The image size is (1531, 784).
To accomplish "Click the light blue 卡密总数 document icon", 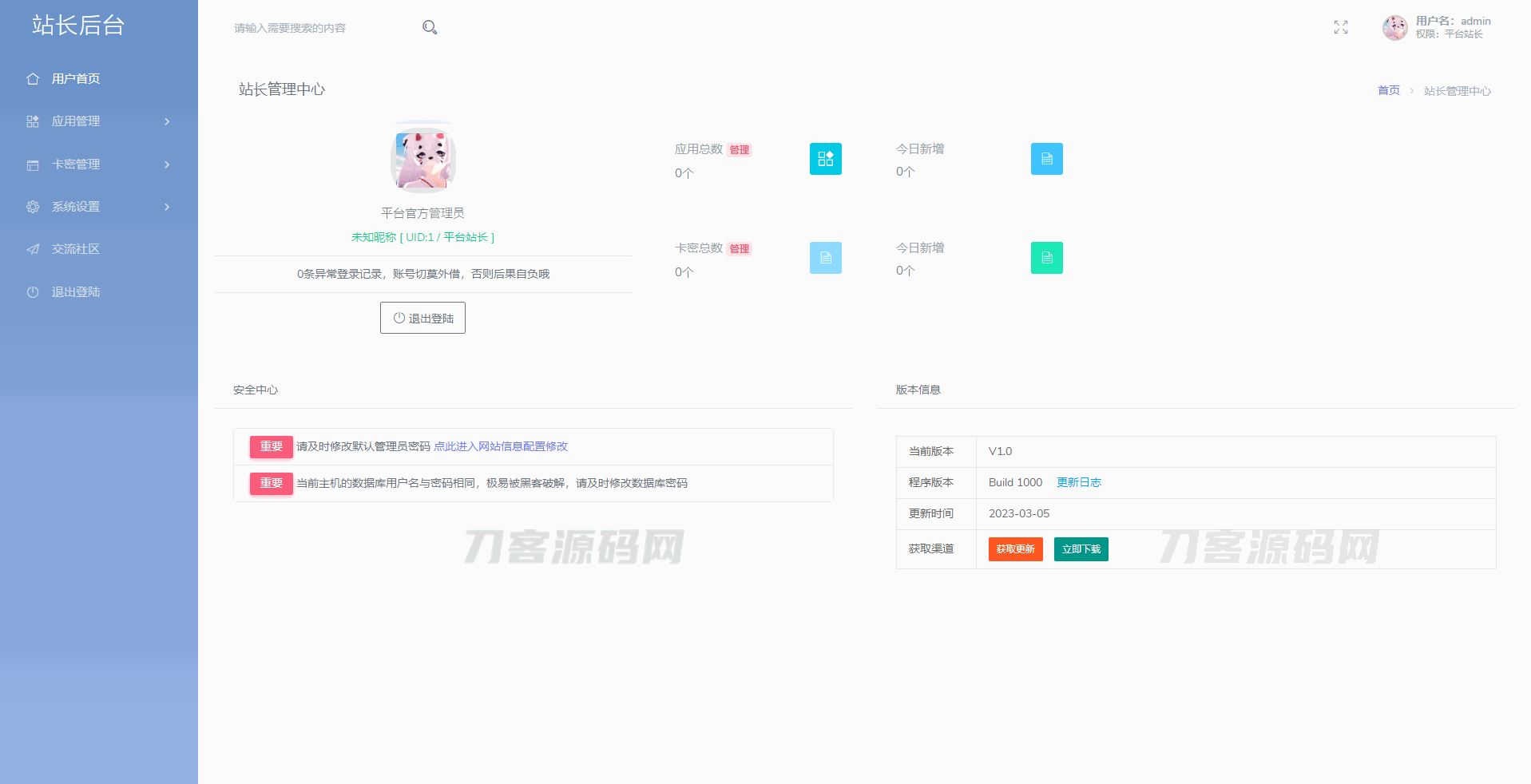I will pyautogui.click(x=825, y=258).
